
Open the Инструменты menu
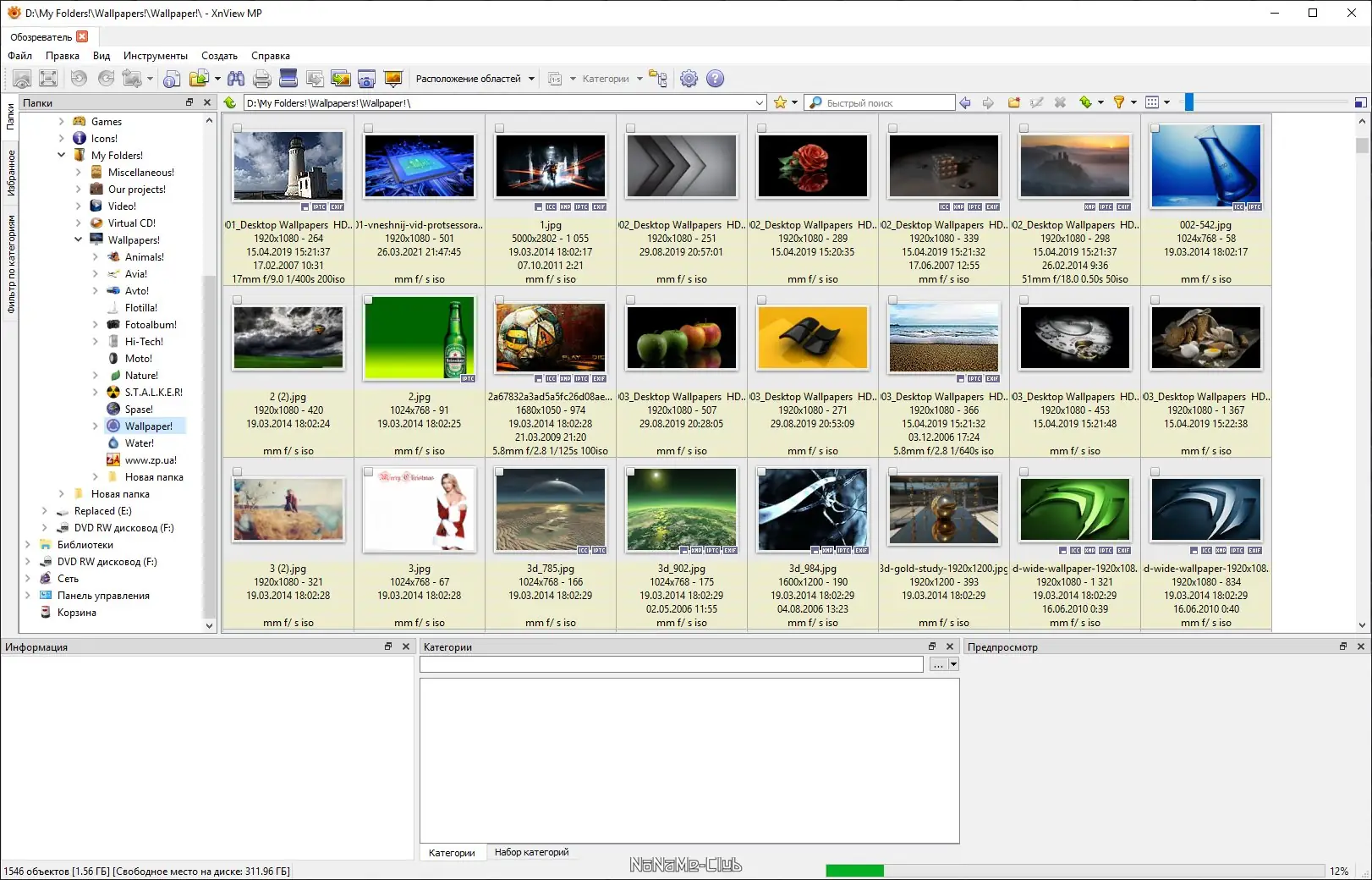(x=155, y=56)
